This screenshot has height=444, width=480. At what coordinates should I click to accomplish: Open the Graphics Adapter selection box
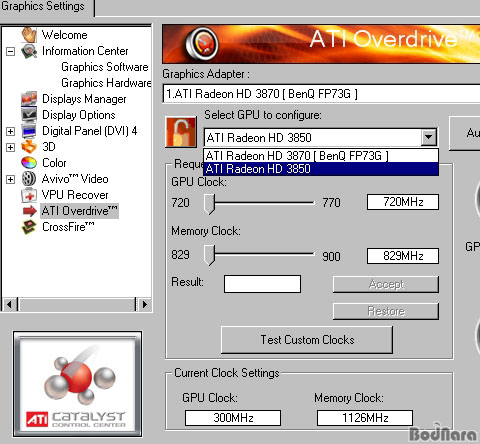(x=321, y=94)
